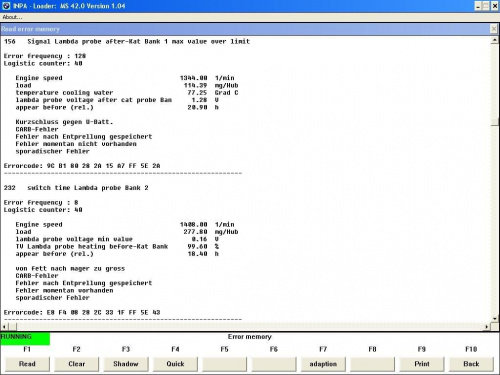Click the blank F5 button
The height and width of the screenshot is (375, 500).
(x=225, y=364)
